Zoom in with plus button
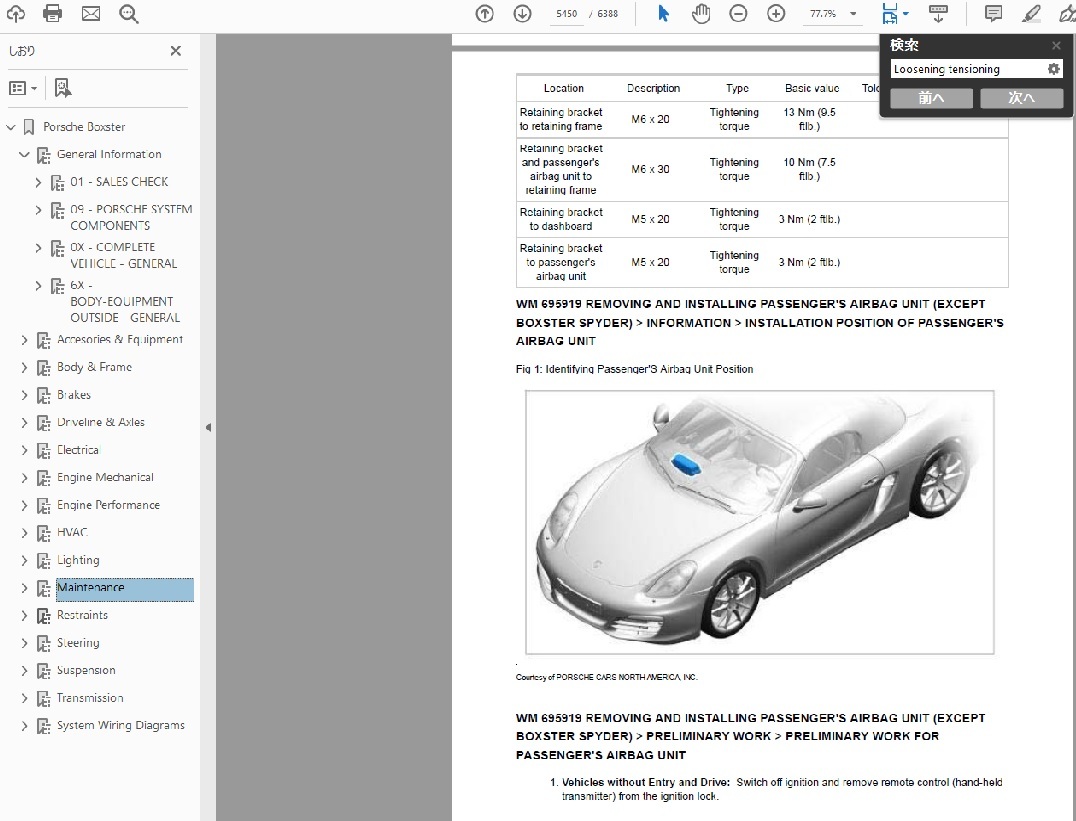The height and width of the screenshot is (821, 1076). point(776,14)
